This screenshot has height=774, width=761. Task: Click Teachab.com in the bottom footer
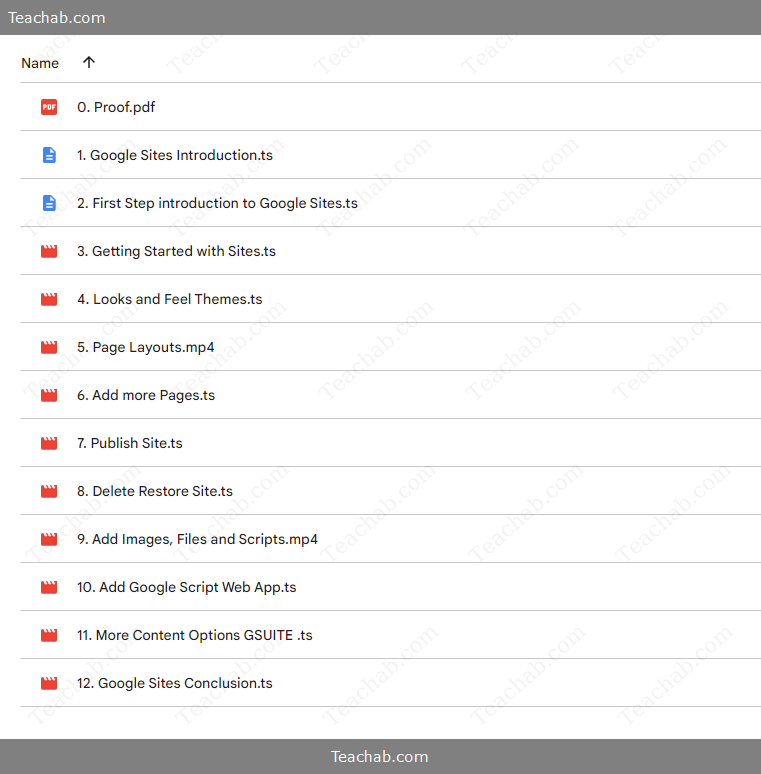(x=380, y=757)
